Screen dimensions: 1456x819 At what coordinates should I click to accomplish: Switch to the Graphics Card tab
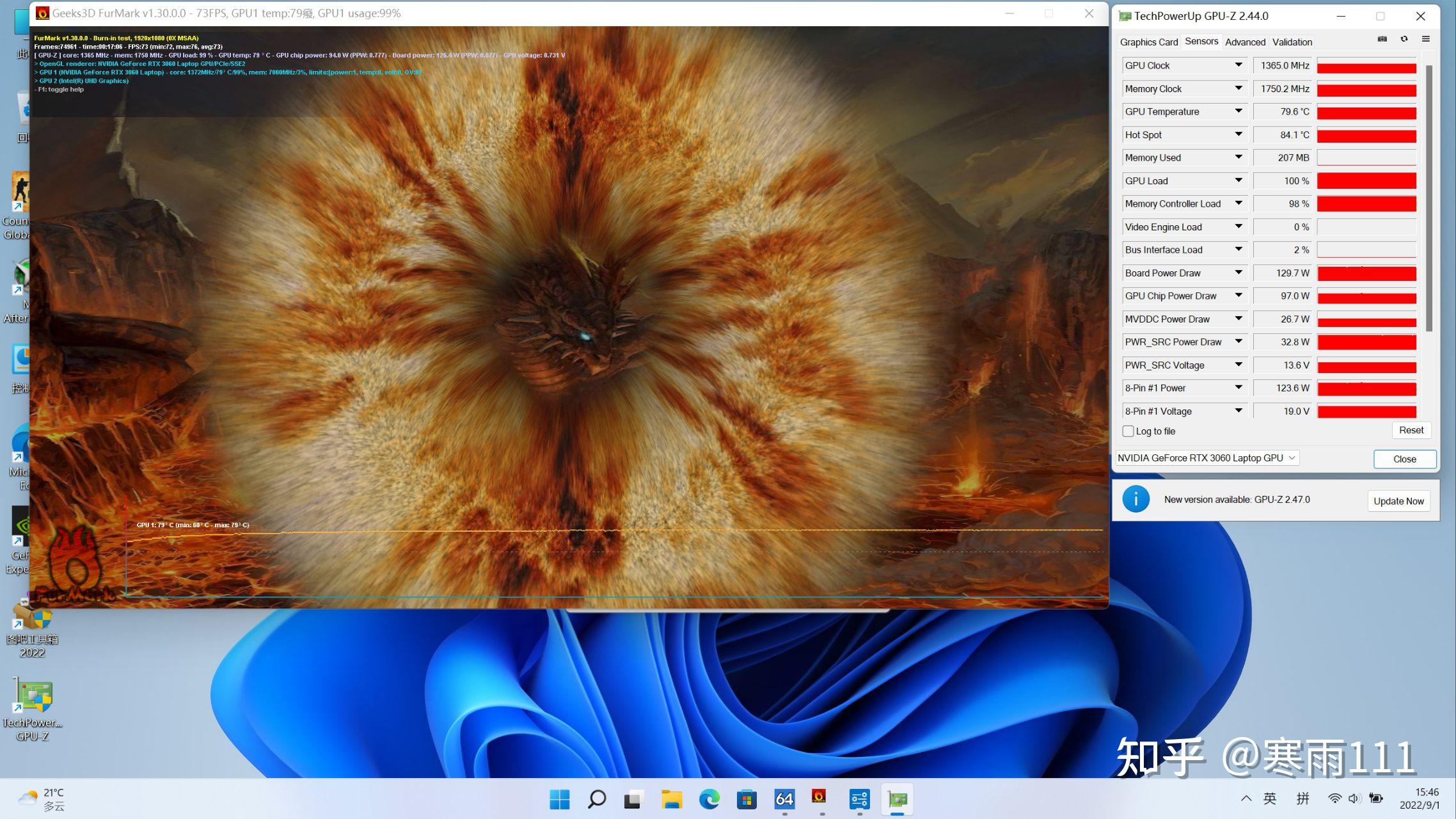pos(1148,42)
